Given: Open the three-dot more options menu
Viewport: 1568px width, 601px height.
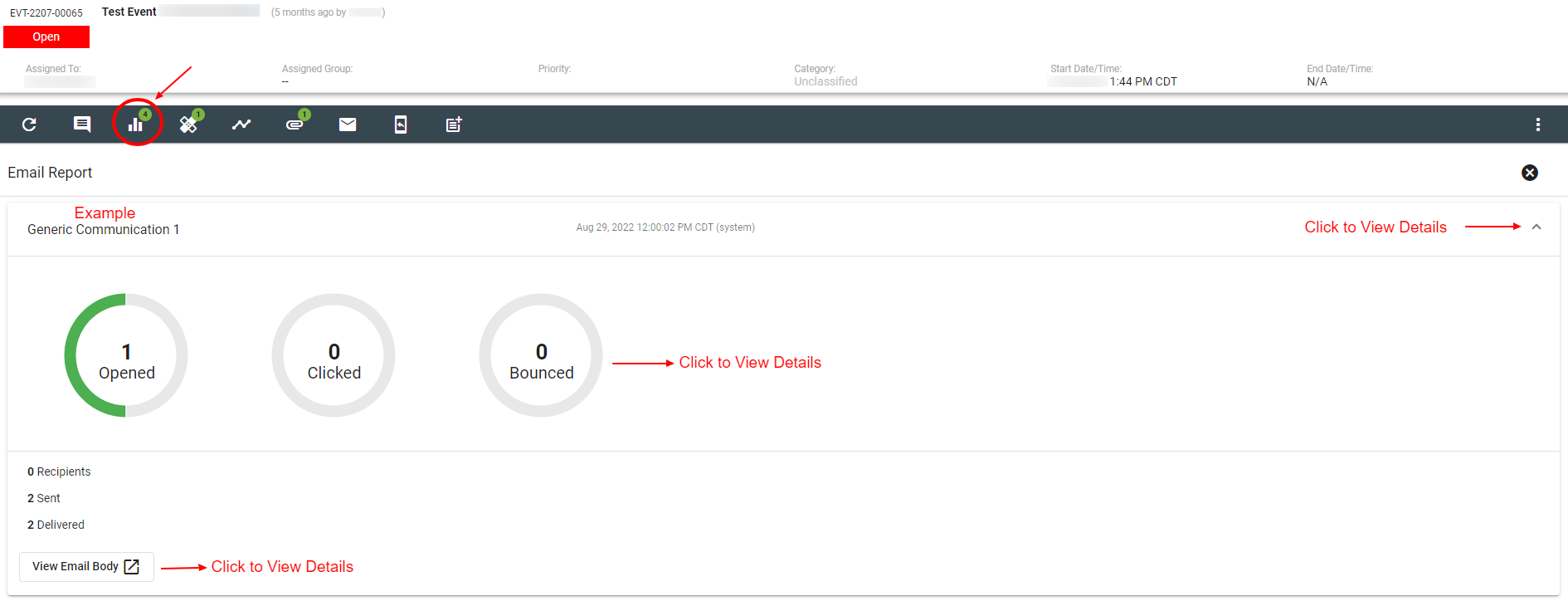Looking at the screenshot, I should coord(1538,125).
